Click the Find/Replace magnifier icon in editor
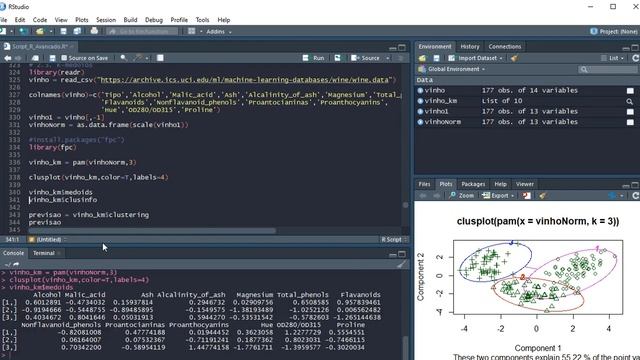The width and height of the screenshot is (640, 360). [123, 58]
